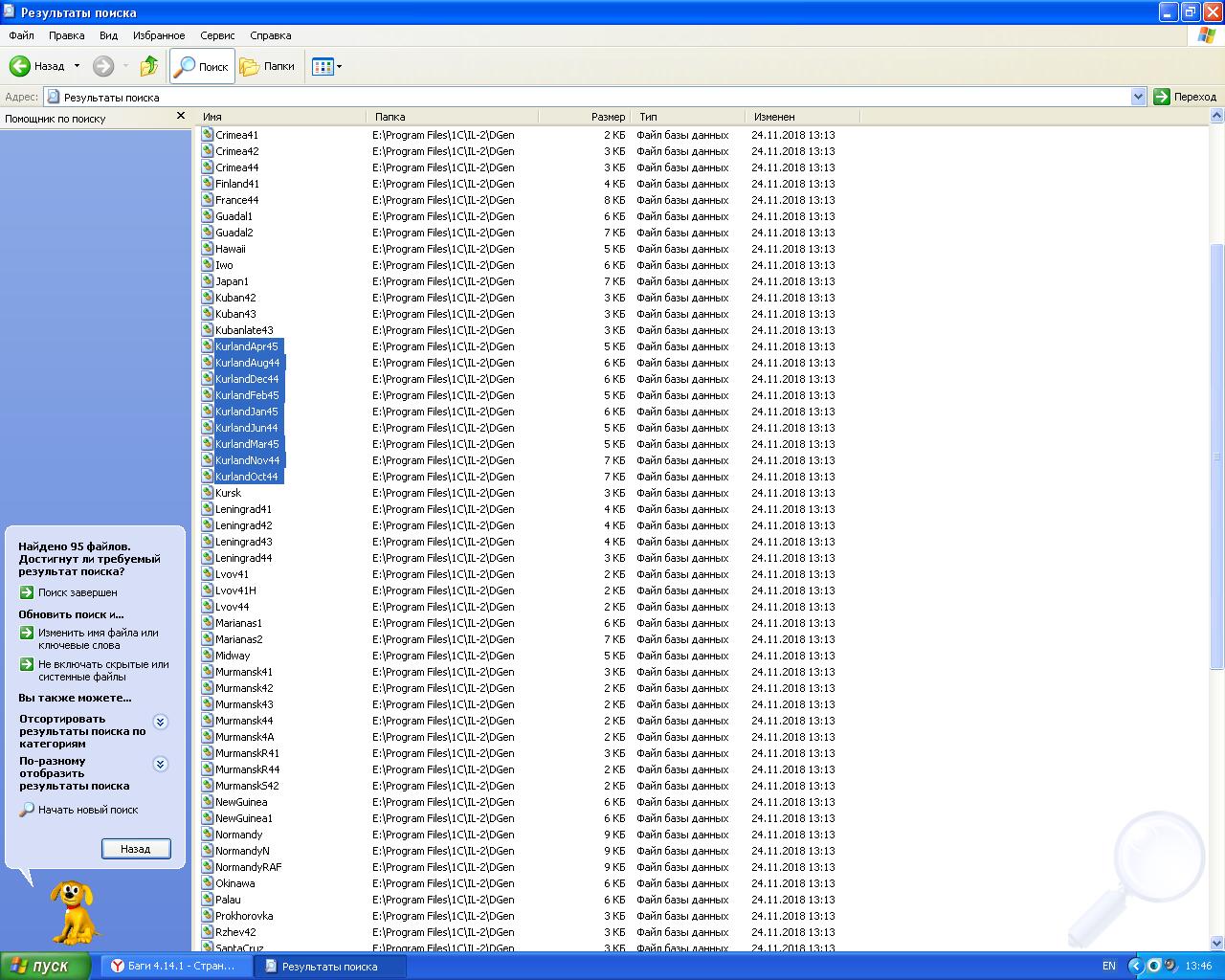Click the Forward green arrow toolbar icon
Image resolution: width=1225 pixels, height=980 pixels.
103,66
